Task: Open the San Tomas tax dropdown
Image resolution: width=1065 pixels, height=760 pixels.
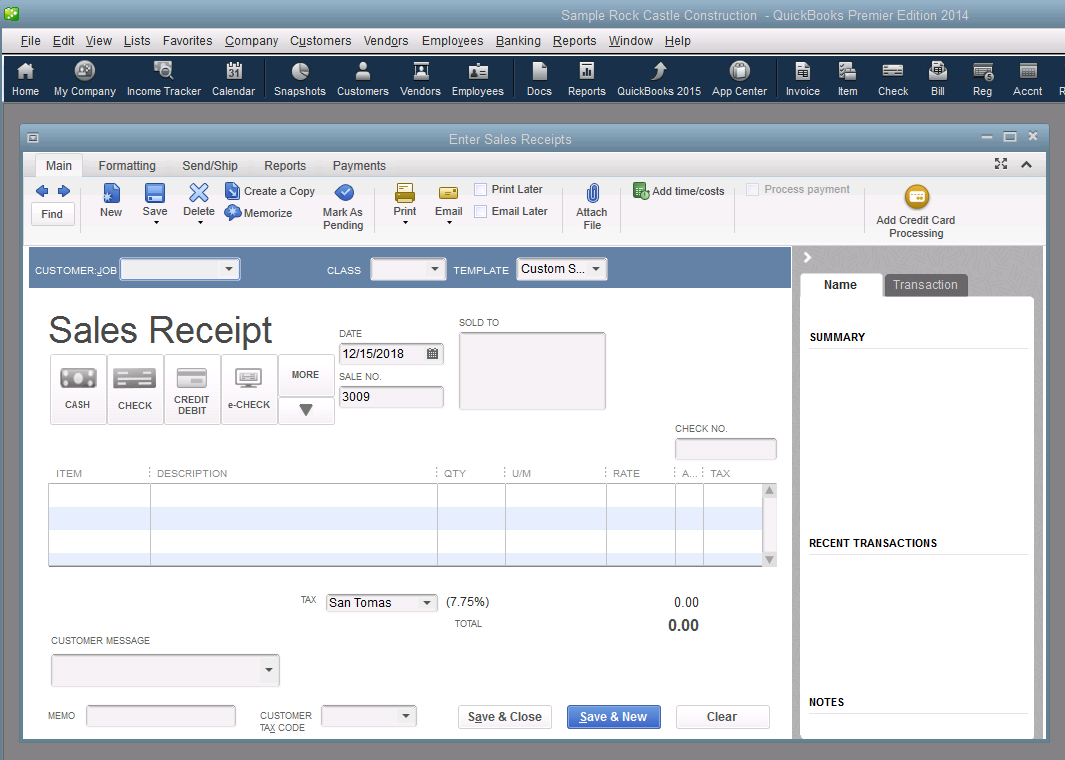Action: [427, 602]
